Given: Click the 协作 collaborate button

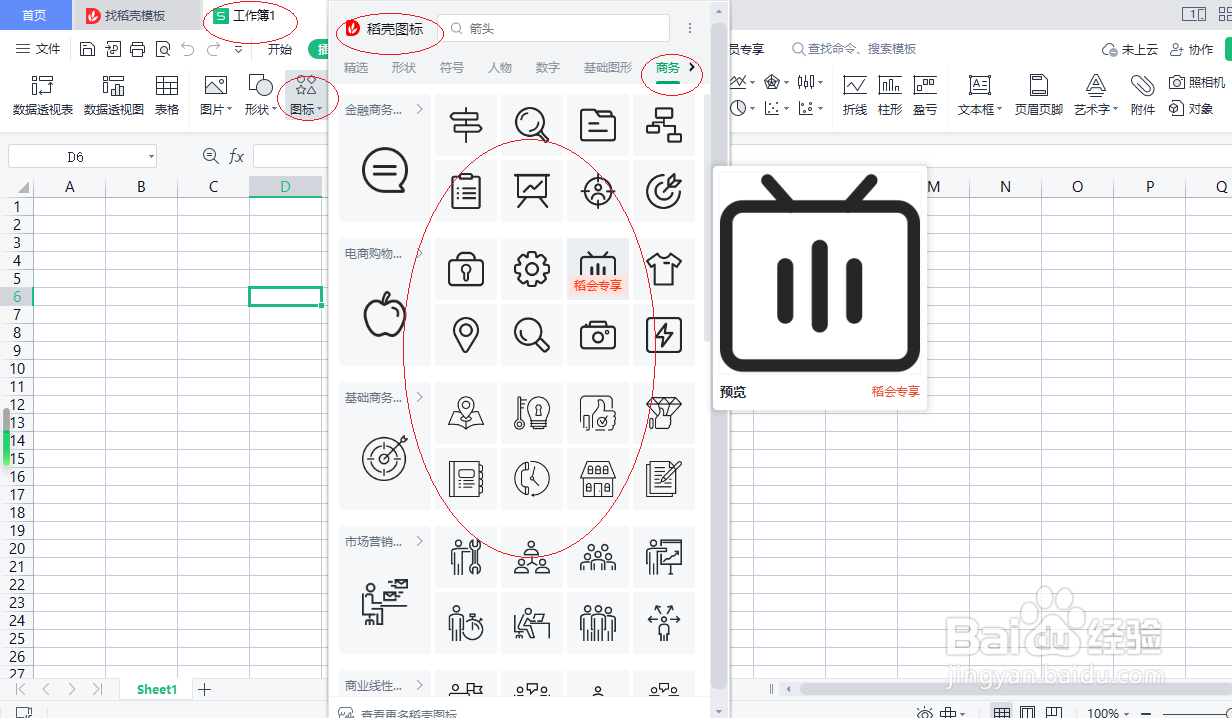Looking at the screenshot, I should click(1191, 49).
